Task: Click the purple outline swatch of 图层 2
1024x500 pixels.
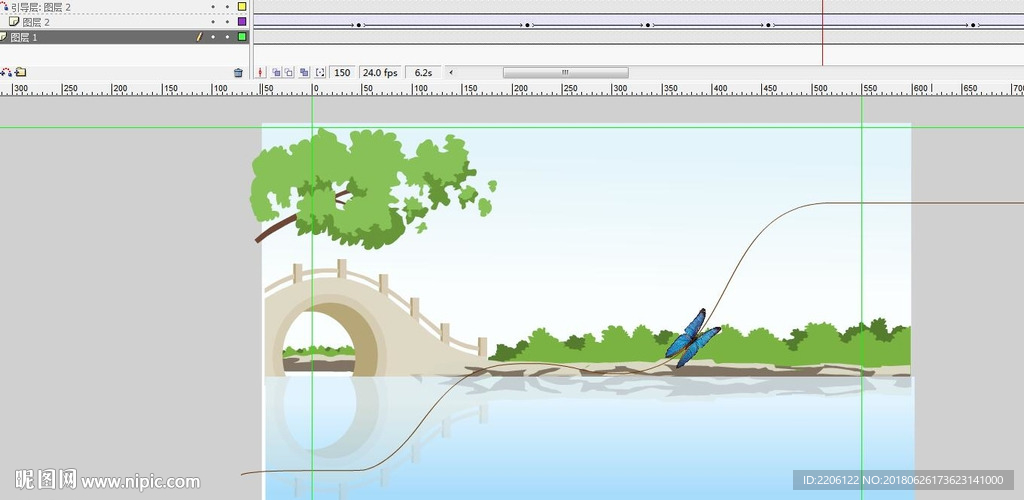Action: 242,21
